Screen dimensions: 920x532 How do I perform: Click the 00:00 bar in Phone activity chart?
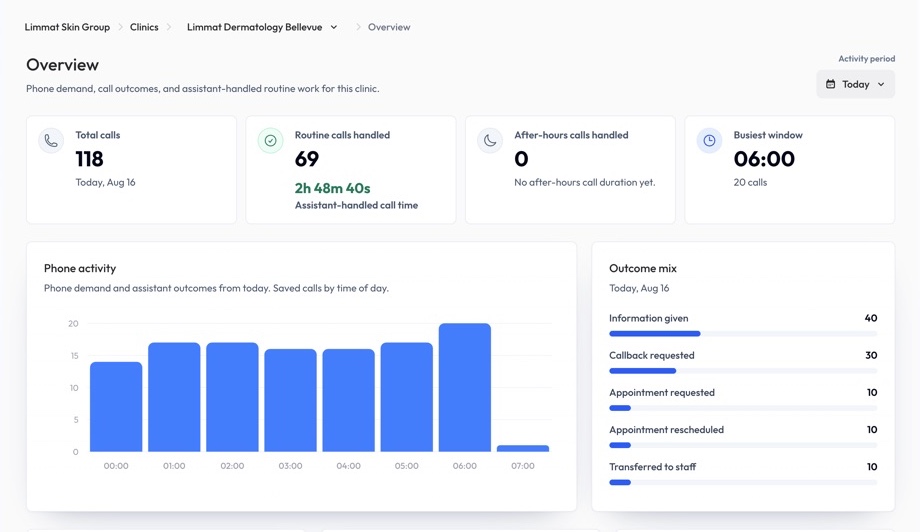[116, 406]
